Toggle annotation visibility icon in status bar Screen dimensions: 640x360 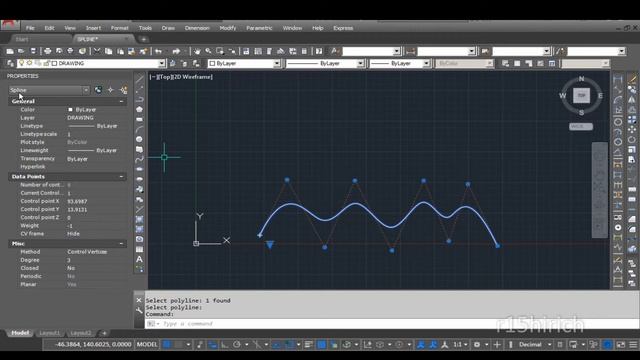(x=421, y=344)
